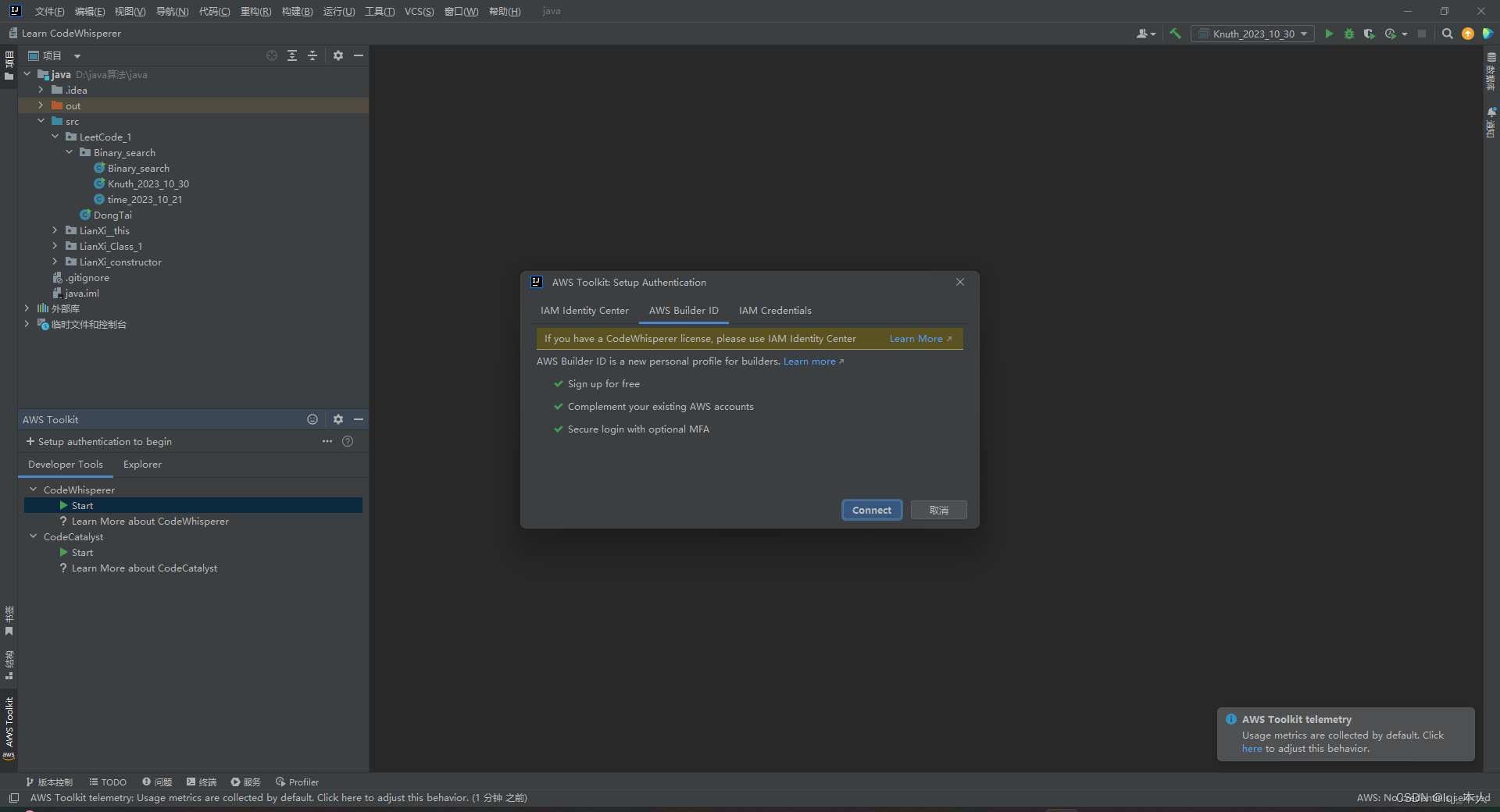Collapse the java root project node
This screenshot has height=812, width=1500.
coord(27,74)
